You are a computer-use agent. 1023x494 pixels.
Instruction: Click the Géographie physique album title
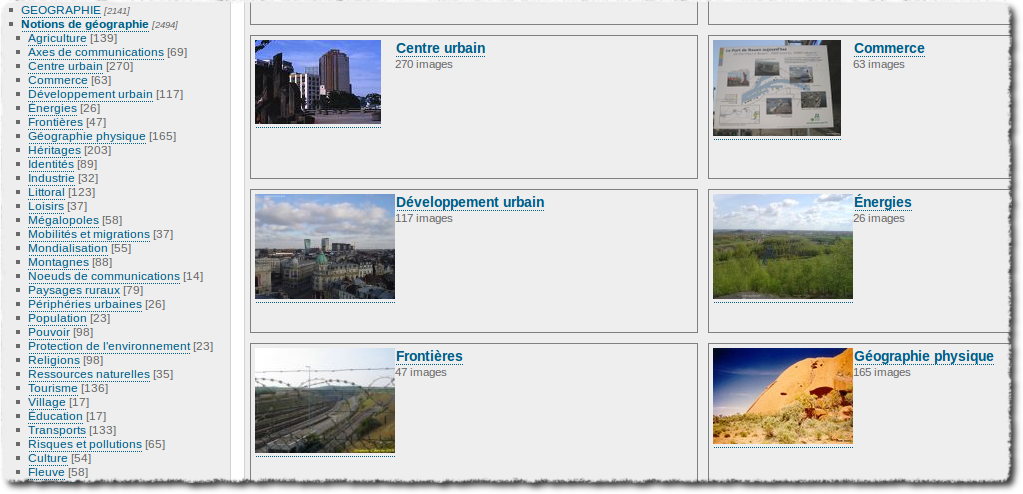pyautogui.click(x=923, y=356)
